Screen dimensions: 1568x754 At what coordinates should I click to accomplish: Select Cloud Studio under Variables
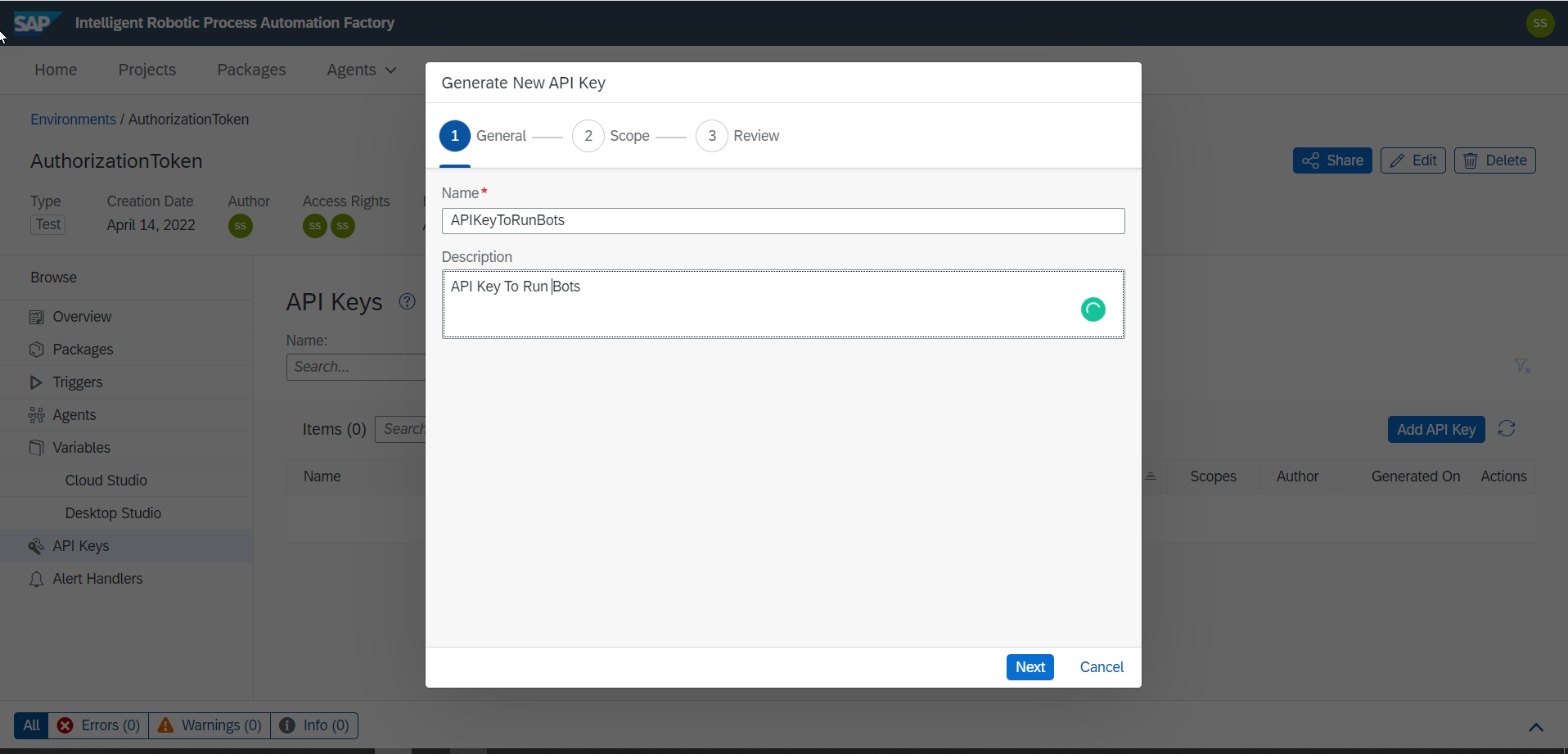click(x=126, y=481)
